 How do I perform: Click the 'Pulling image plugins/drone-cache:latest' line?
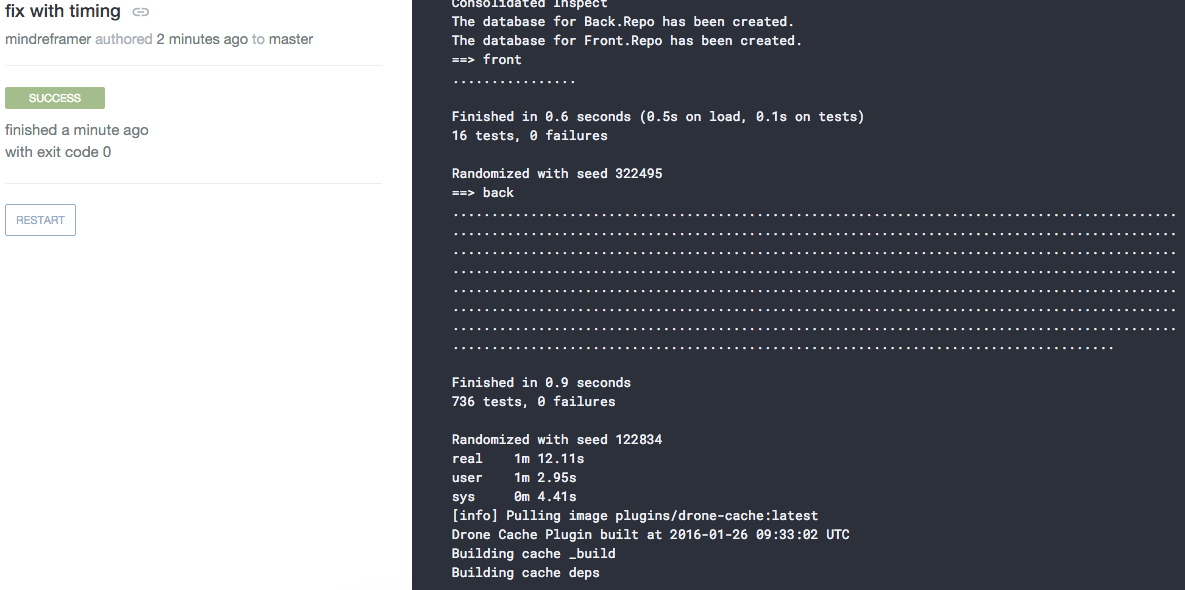[635, 516]
